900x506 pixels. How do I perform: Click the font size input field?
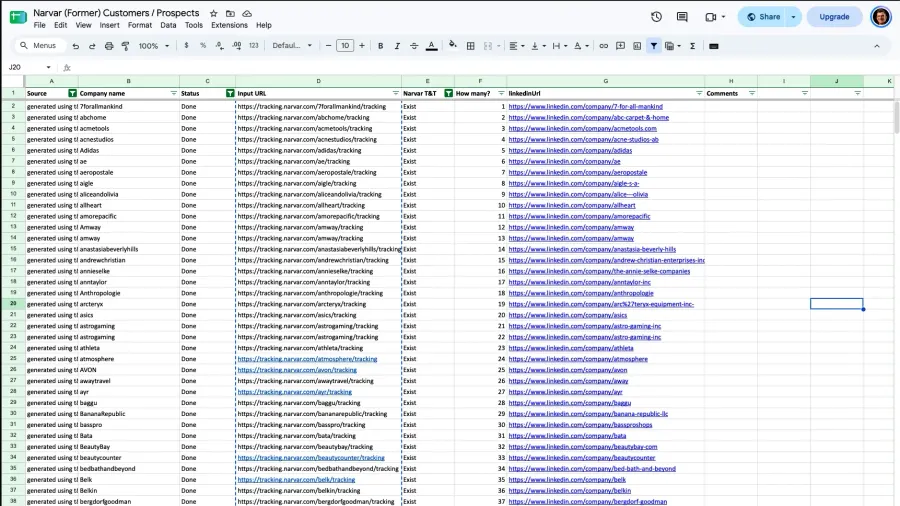point(345,46)
